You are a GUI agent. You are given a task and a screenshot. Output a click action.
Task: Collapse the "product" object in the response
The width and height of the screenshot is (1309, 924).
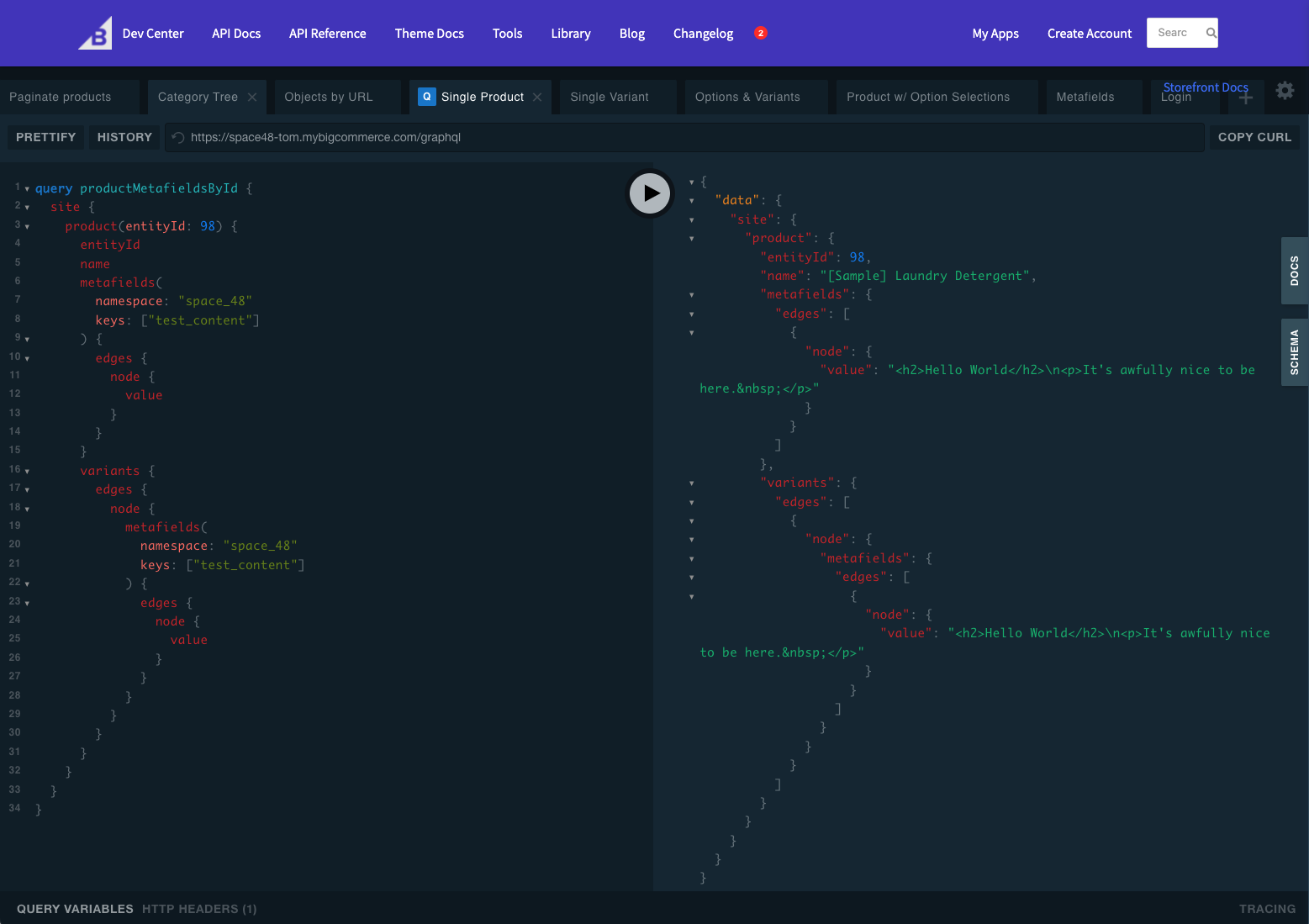pyautogui.click(x=692, y=239)
